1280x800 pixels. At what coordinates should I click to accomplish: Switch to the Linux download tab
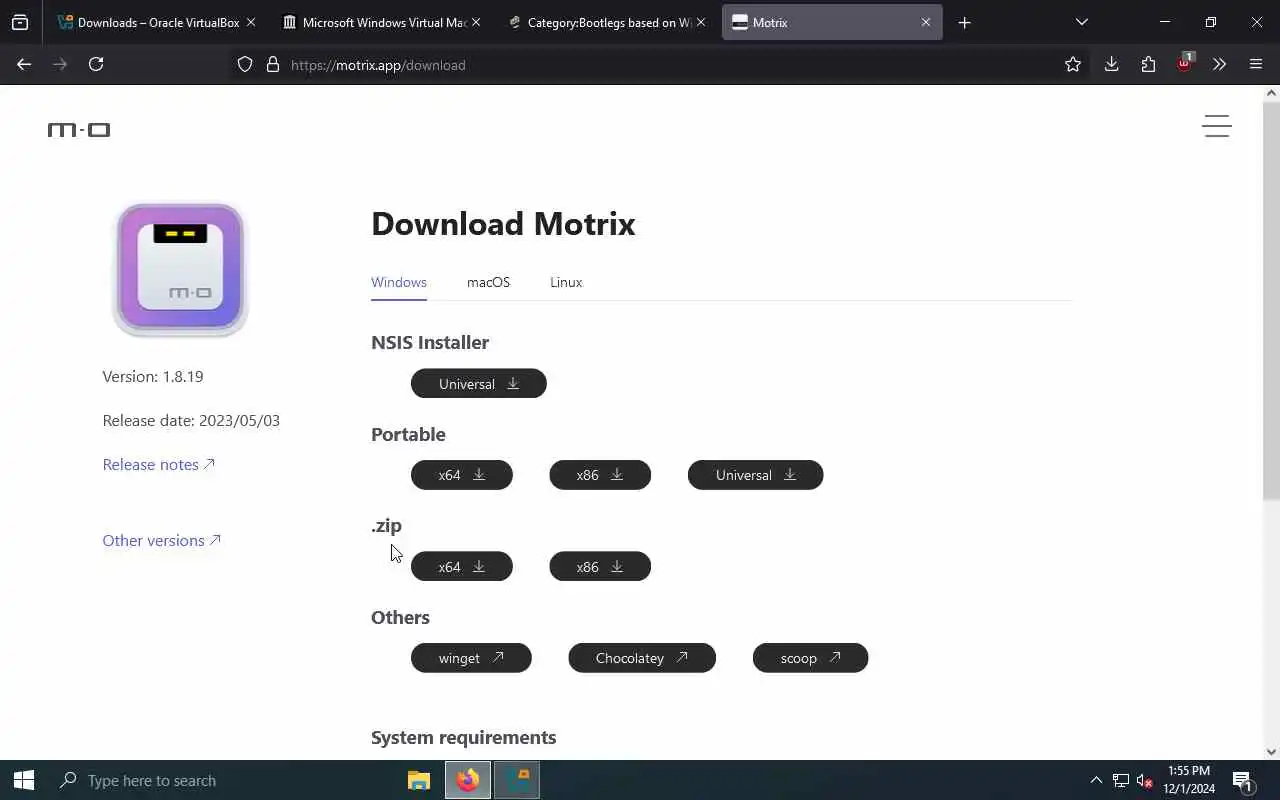(x=566, y=282)
